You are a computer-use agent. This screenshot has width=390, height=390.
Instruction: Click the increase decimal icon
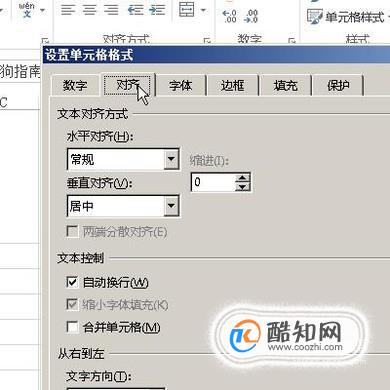coord(229,16)
